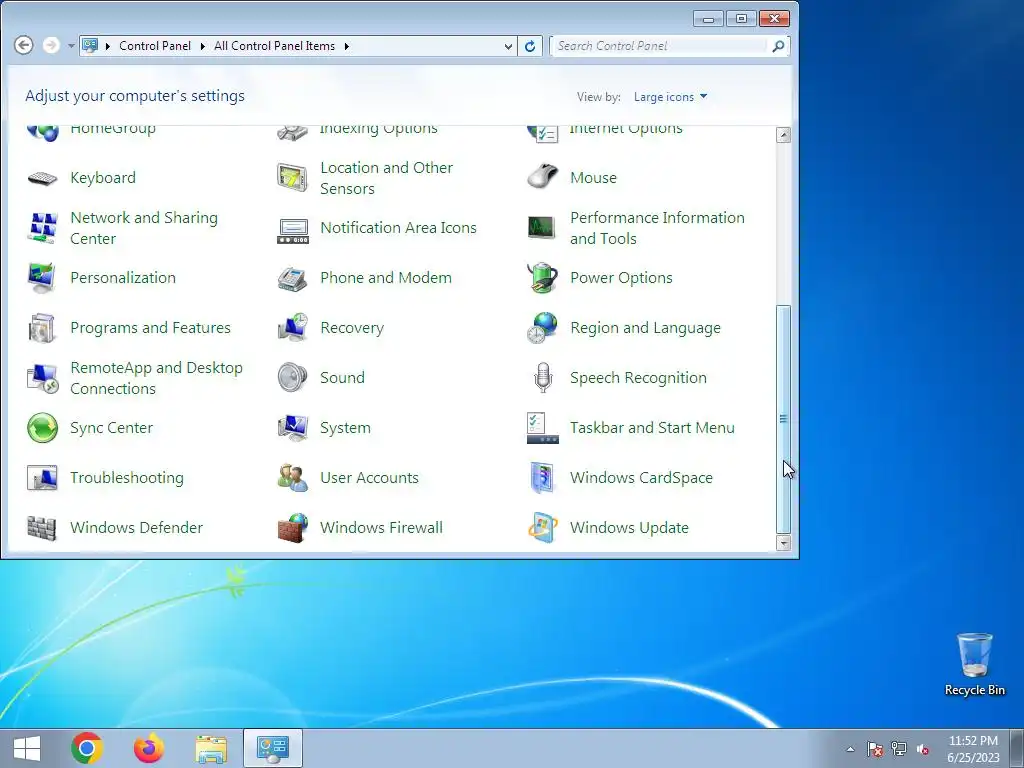Click the vertical scrollbar thumb
Screen dimensions: 1024x768
[x=784, y=419]
